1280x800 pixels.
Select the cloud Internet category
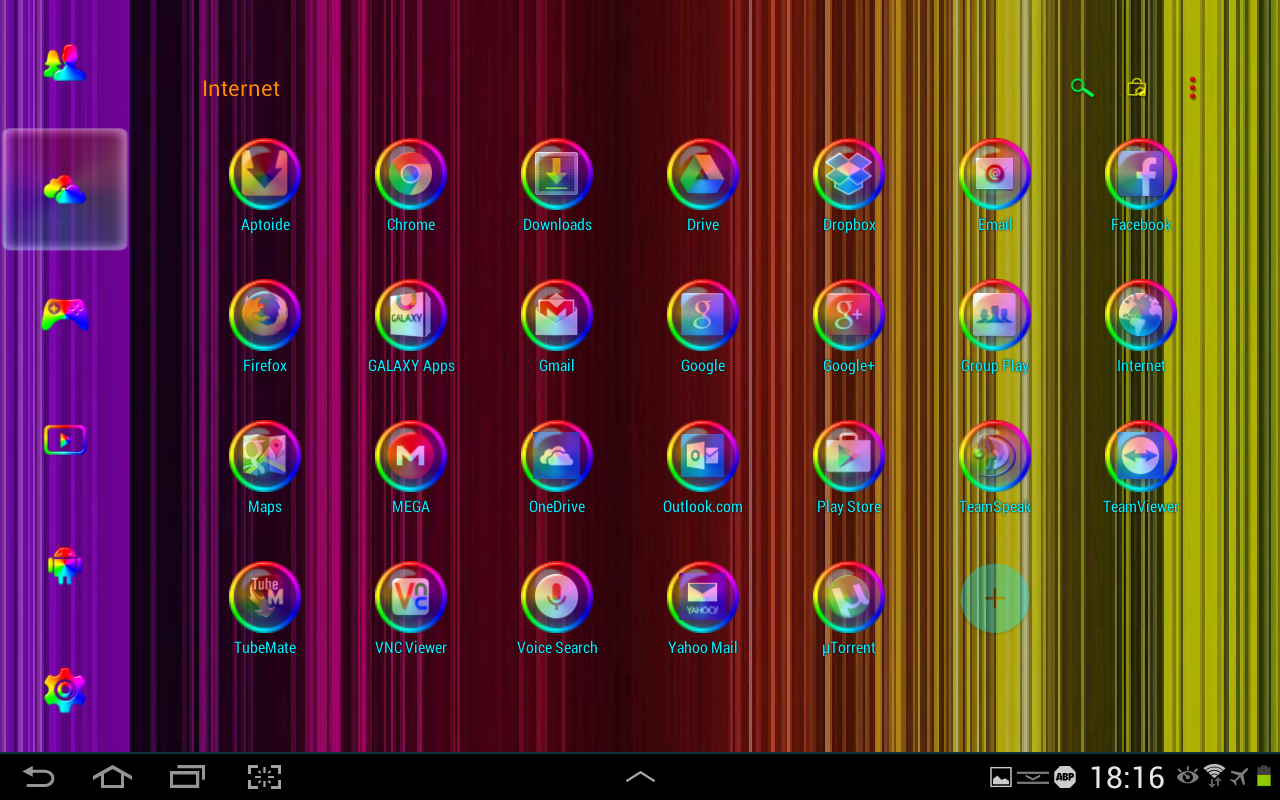tap(65, 189)
